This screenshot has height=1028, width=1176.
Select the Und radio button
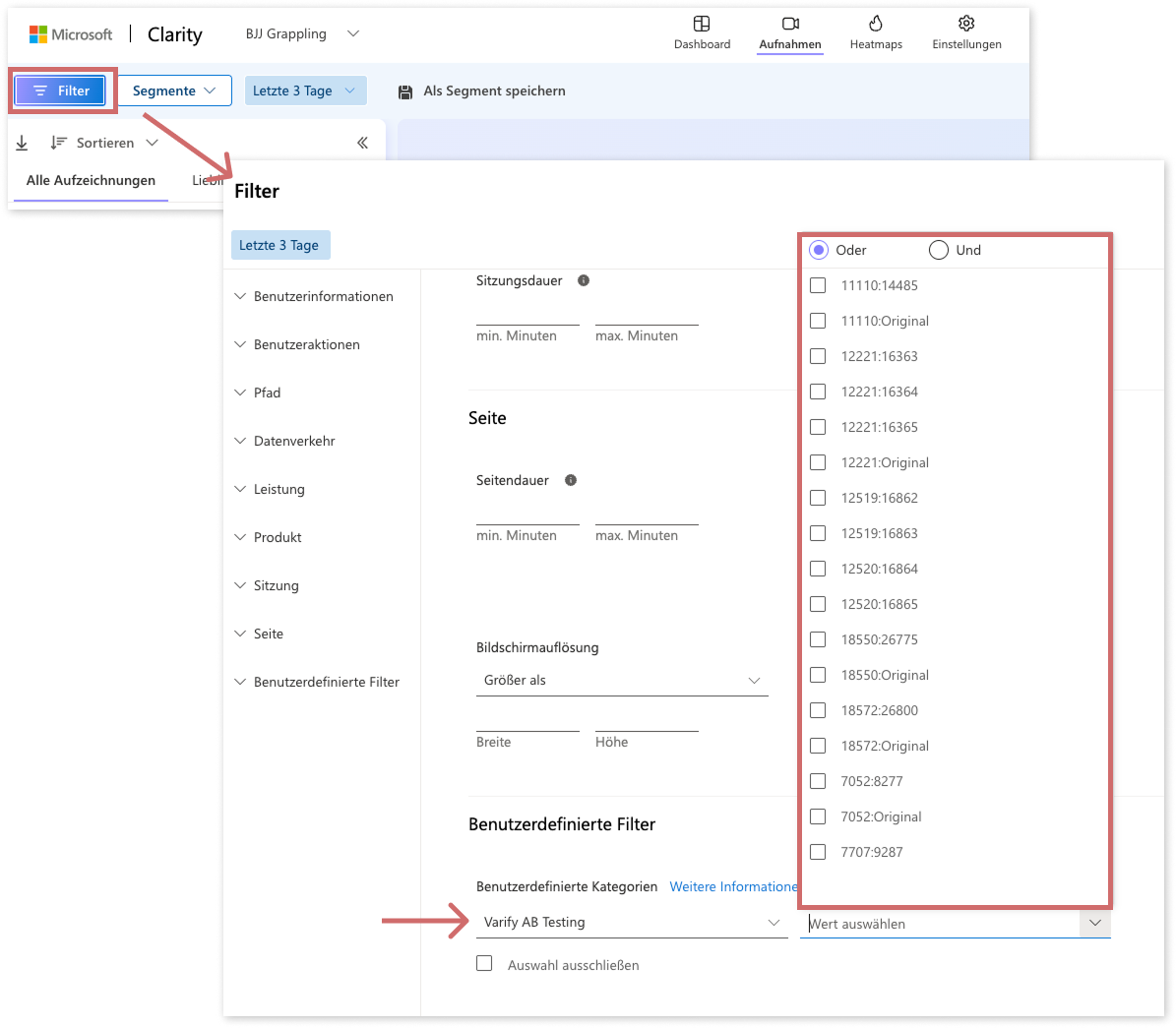tap(939, 250)
